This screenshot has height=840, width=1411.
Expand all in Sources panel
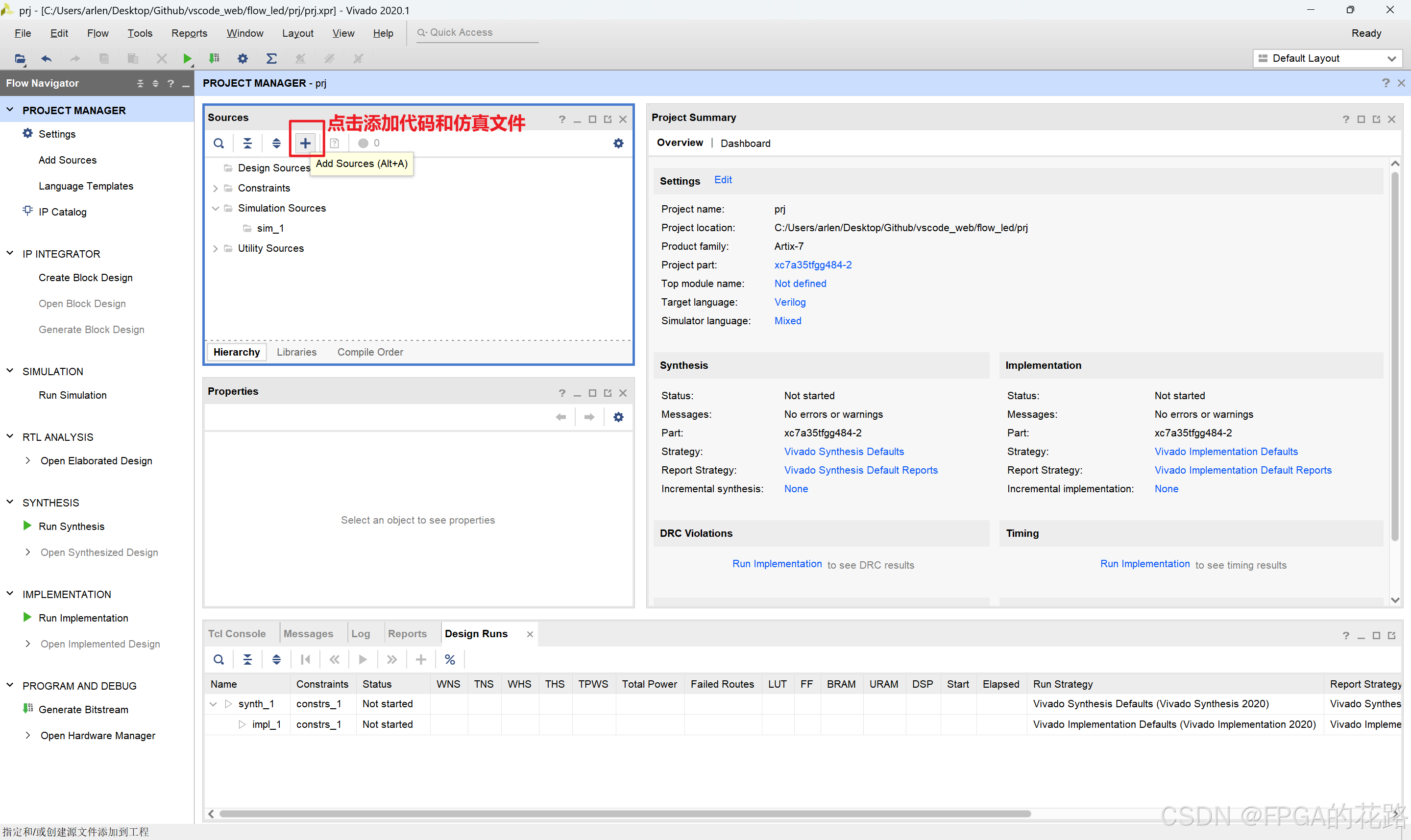[276, 143]
